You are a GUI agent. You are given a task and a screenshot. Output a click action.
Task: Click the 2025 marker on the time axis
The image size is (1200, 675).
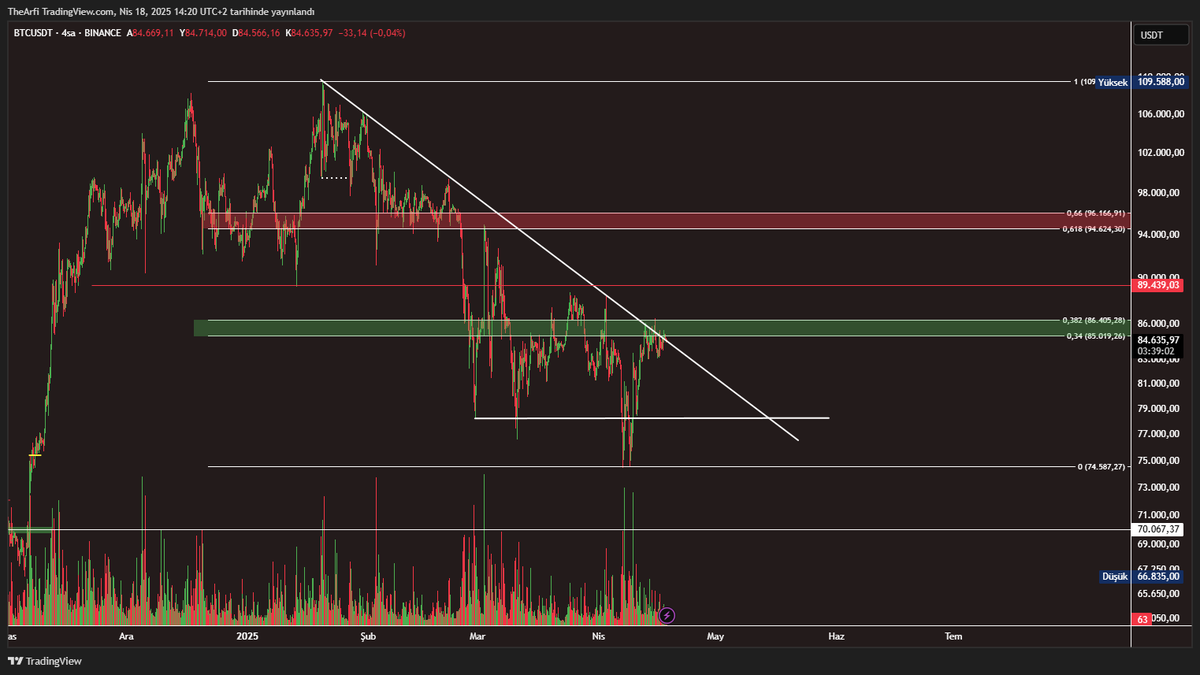(247, 636)
